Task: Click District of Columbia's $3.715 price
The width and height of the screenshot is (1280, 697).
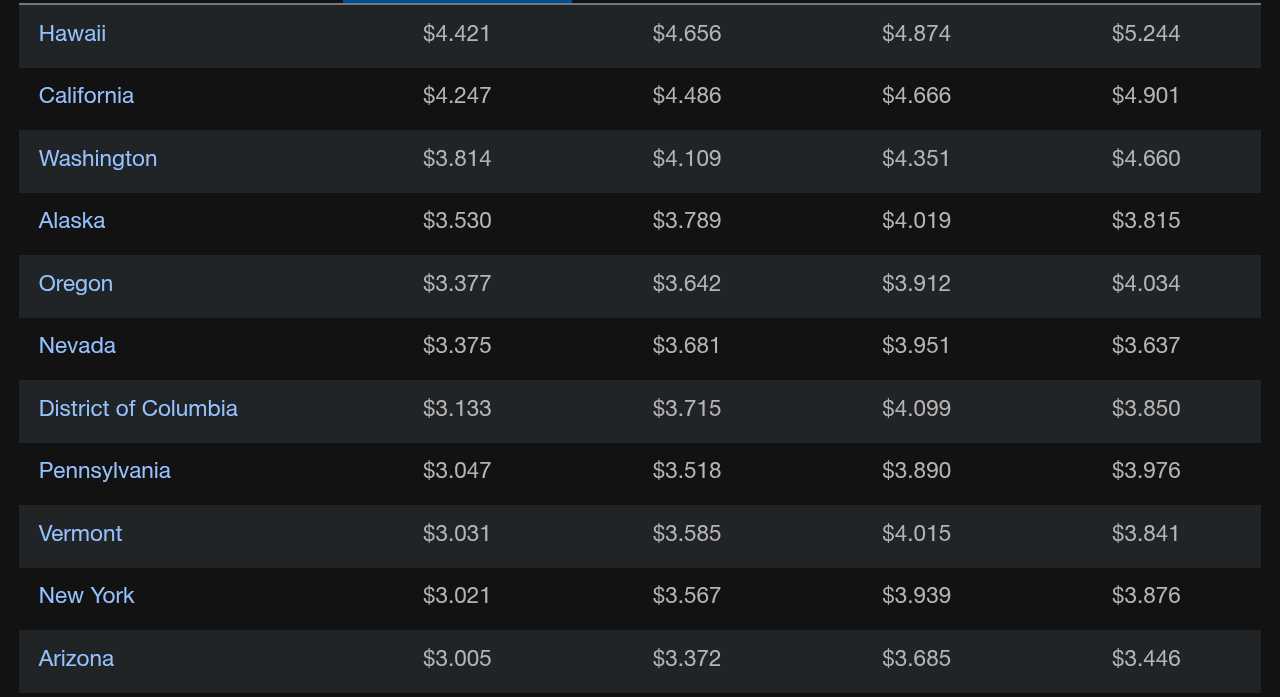Action: (x=687, y=409)
